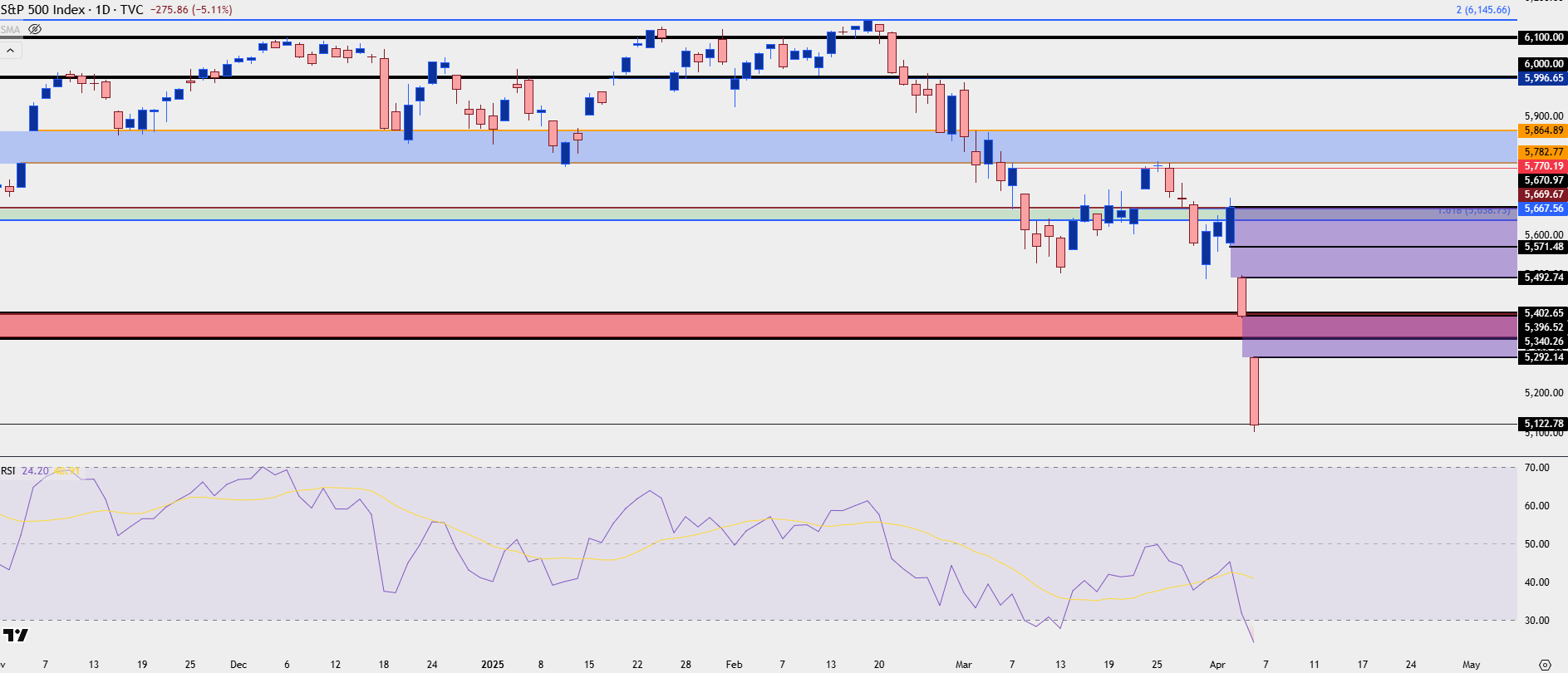Select the orange 5,782.77 price label
The height and width of the screenshot is (673, 1568).
[1543, 152]
